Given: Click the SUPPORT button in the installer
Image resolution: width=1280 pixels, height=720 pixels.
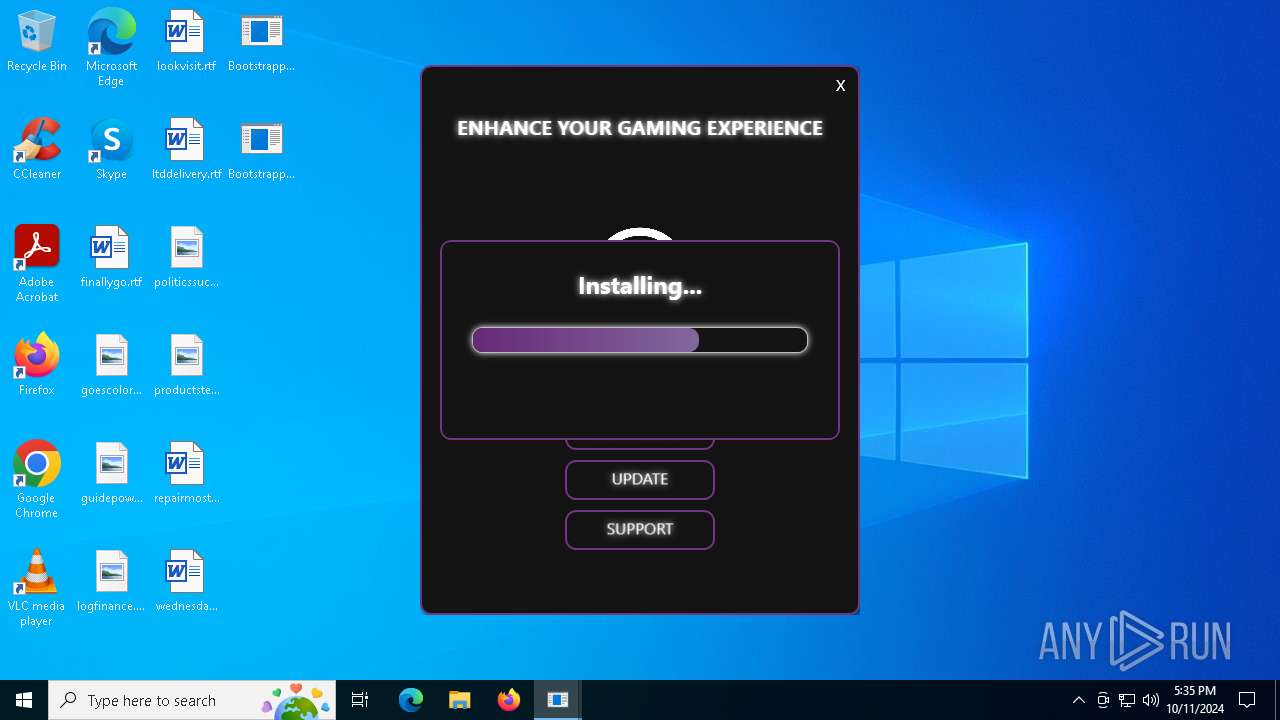Looking at the screenshot, I should click(640, 530).
